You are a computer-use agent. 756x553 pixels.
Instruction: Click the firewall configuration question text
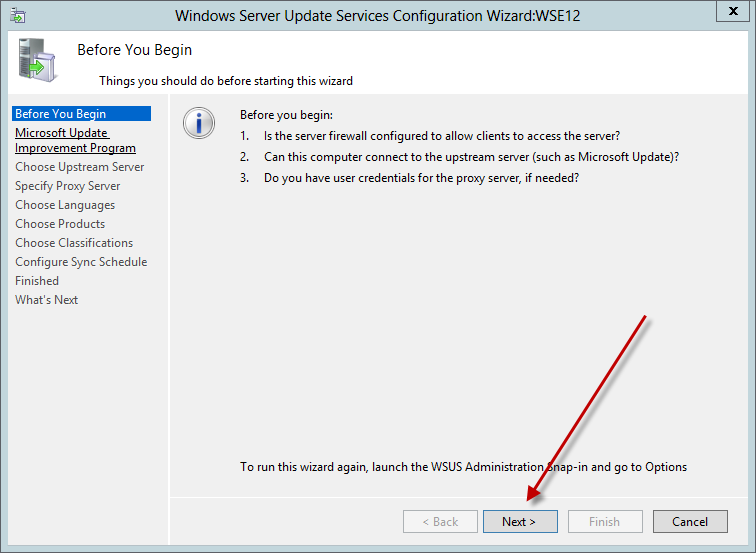442,136
